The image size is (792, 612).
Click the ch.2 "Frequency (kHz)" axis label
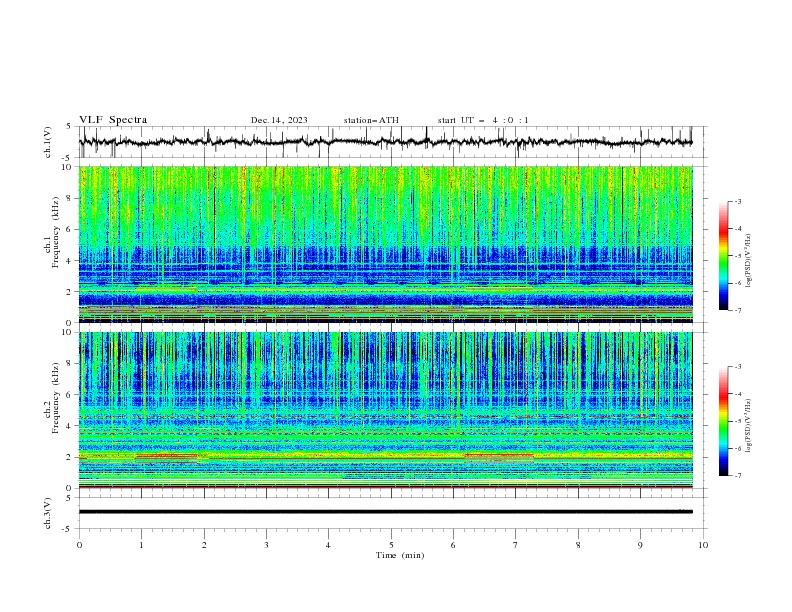(x=57, y=398)
